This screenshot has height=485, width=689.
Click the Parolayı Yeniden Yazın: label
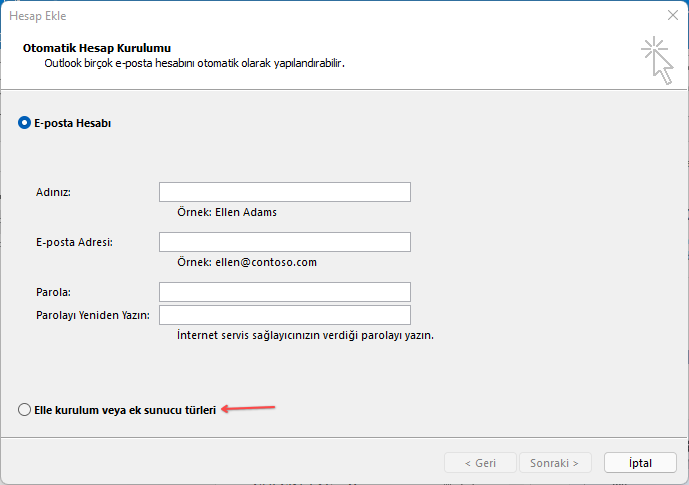(92, 316)
